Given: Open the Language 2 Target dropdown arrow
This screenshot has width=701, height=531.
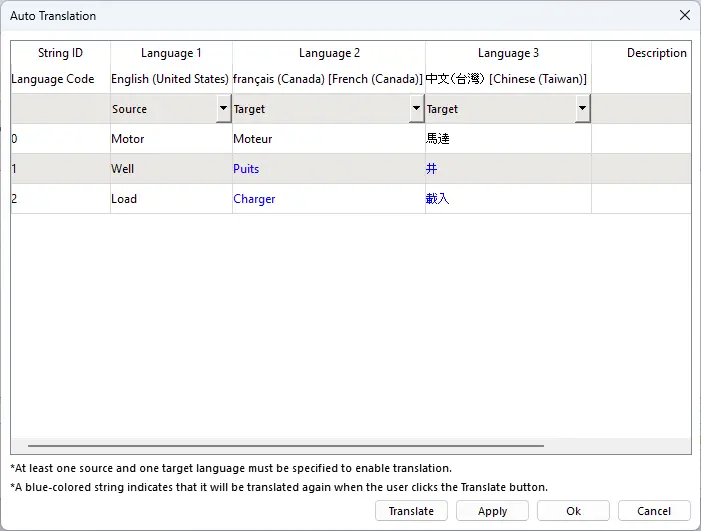Looking at the screenshot, I should coord(416,109).
